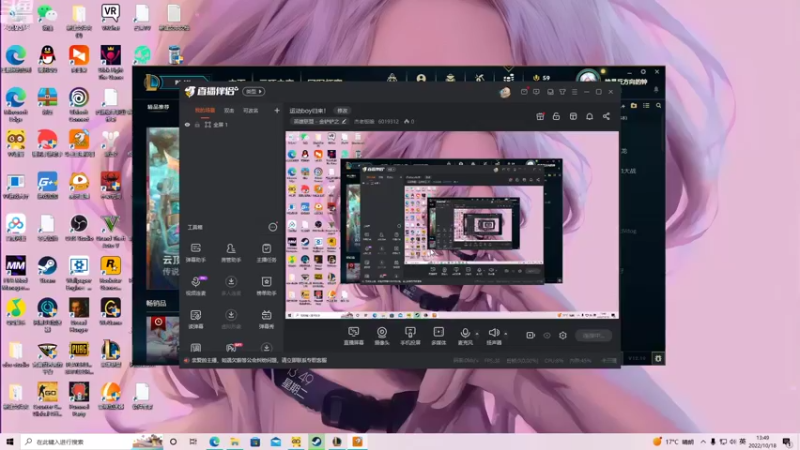Screen dimensions: 800x450
Task: Click the 17°C weather widget
Action: (673, 441)
